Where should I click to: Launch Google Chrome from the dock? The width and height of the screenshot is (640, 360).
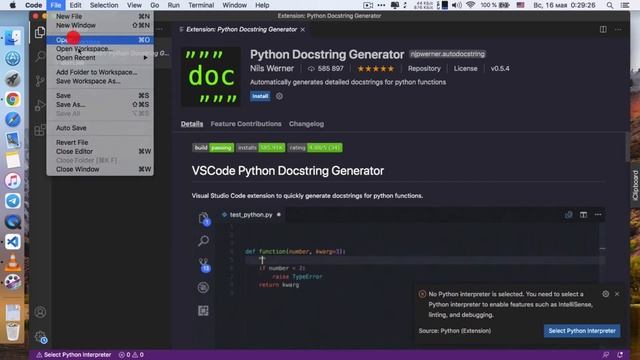[13, 99]
